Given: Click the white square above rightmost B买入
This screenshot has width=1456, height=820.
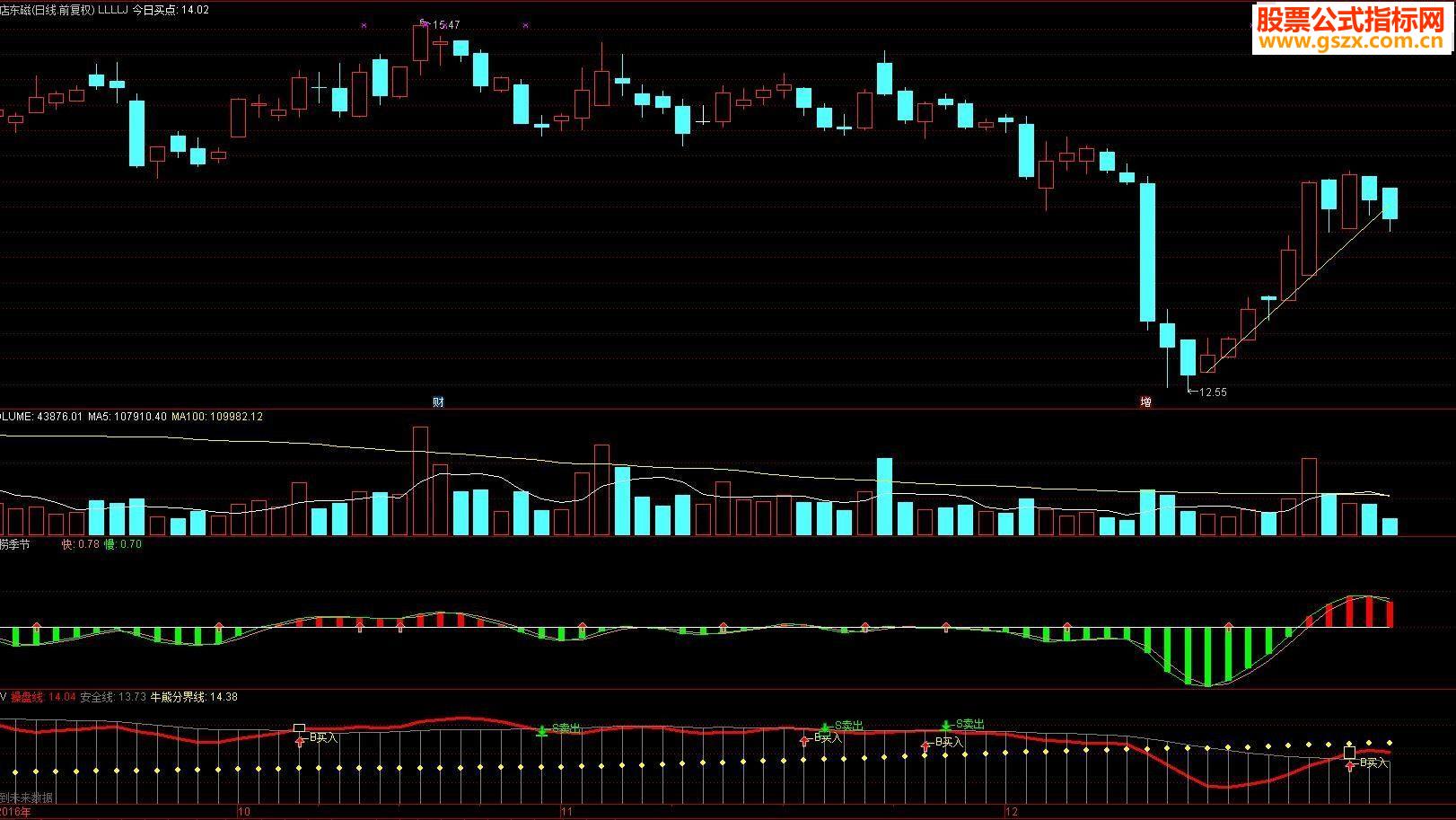Looking at the screenshot, I should click(x=1349, y=752).
